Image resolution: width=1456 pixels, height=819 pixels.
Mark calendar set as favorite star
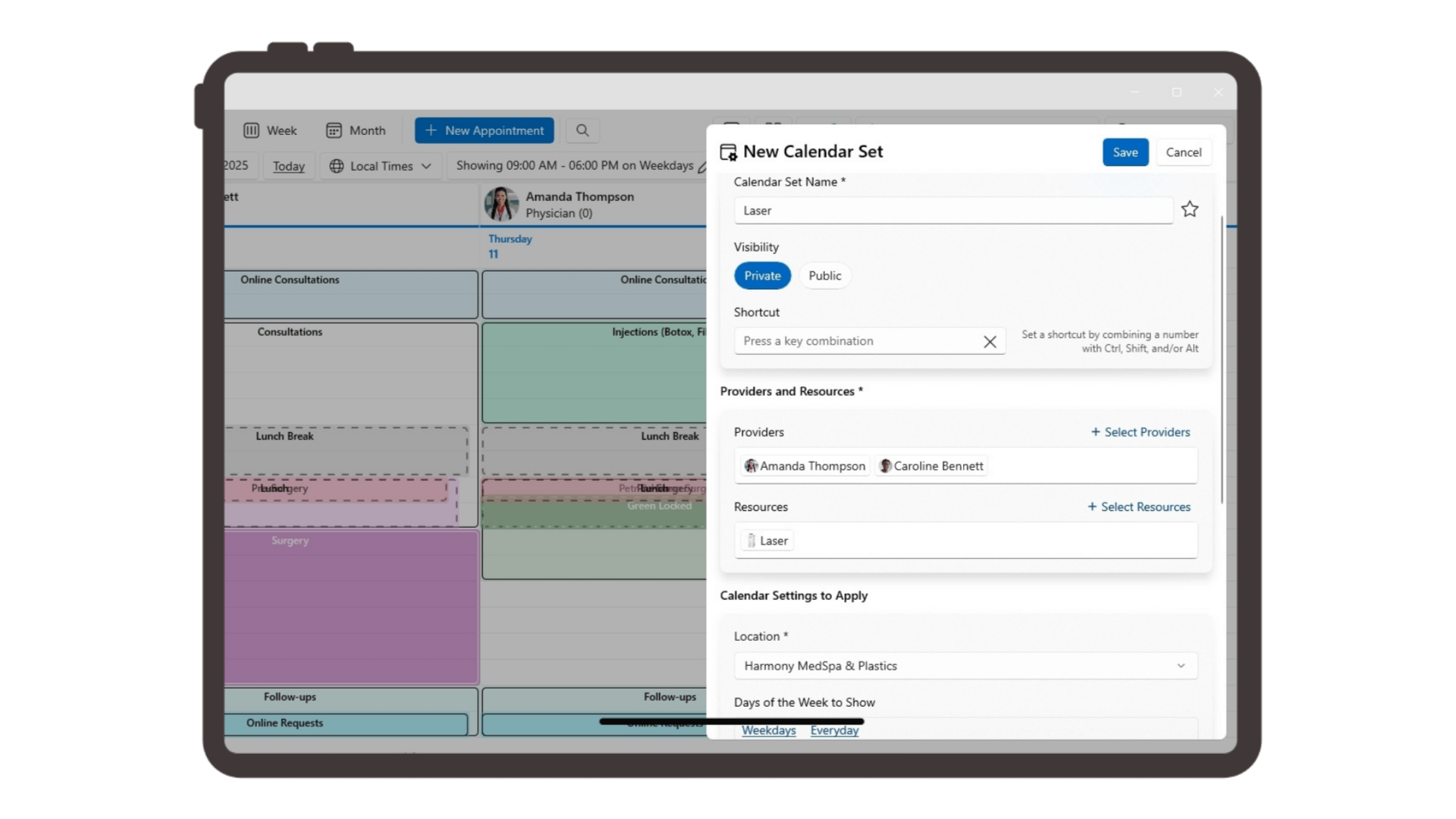point(1190,209)
